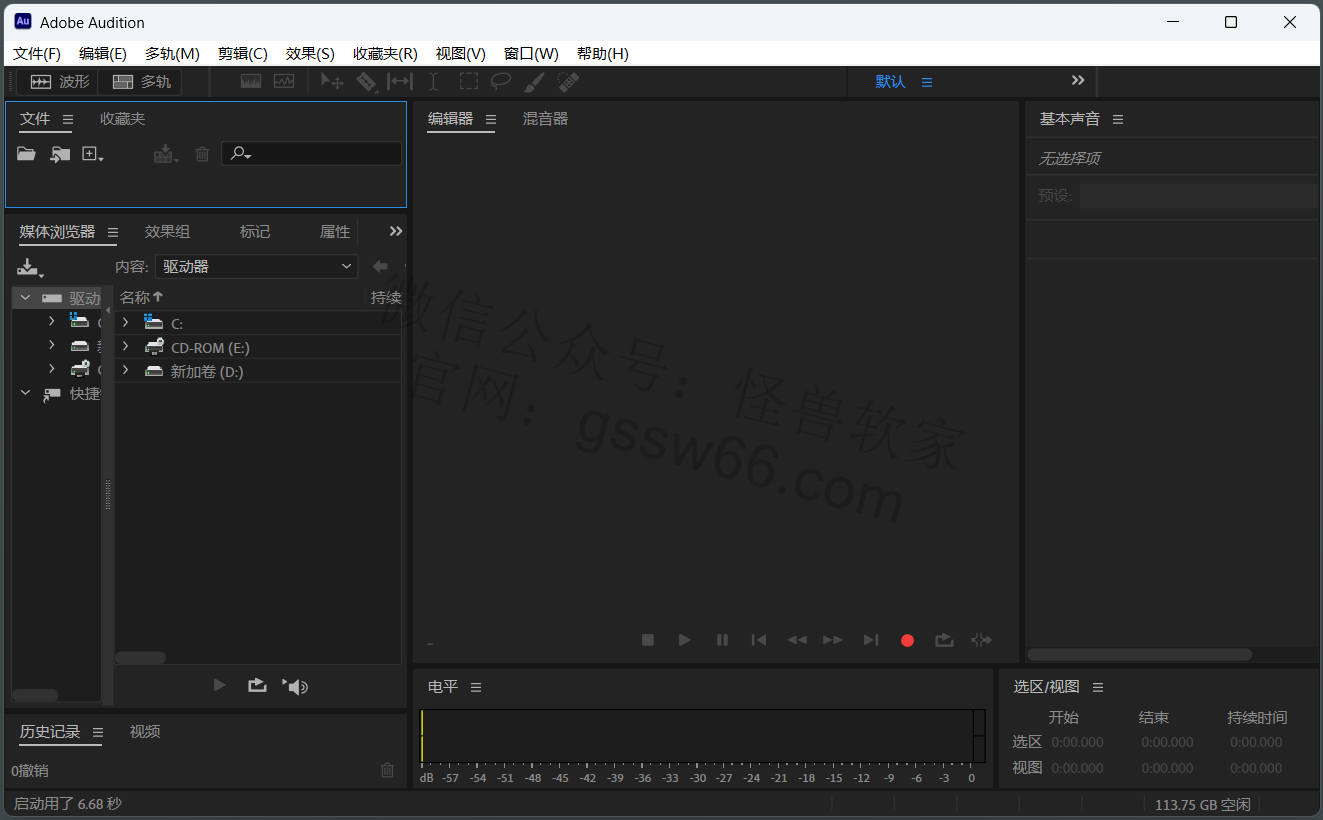Switch to Waveform (波形) editor view
The width and height of the screenshot is (1323, 820).
point(59,82)
